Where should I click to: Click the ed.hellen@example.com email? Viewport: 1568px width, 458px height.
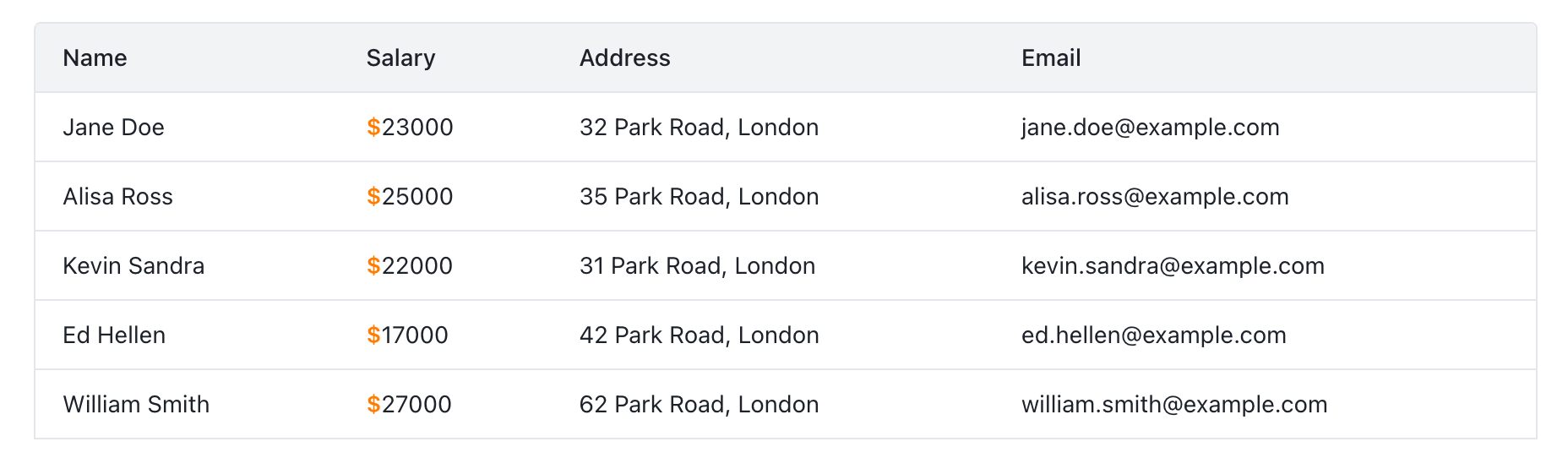tap(1153, 335)
